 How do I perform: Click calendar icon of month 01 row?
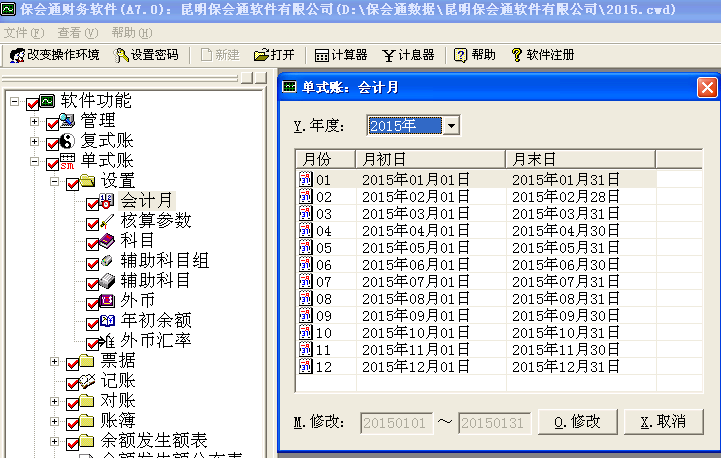coord(305,179)
